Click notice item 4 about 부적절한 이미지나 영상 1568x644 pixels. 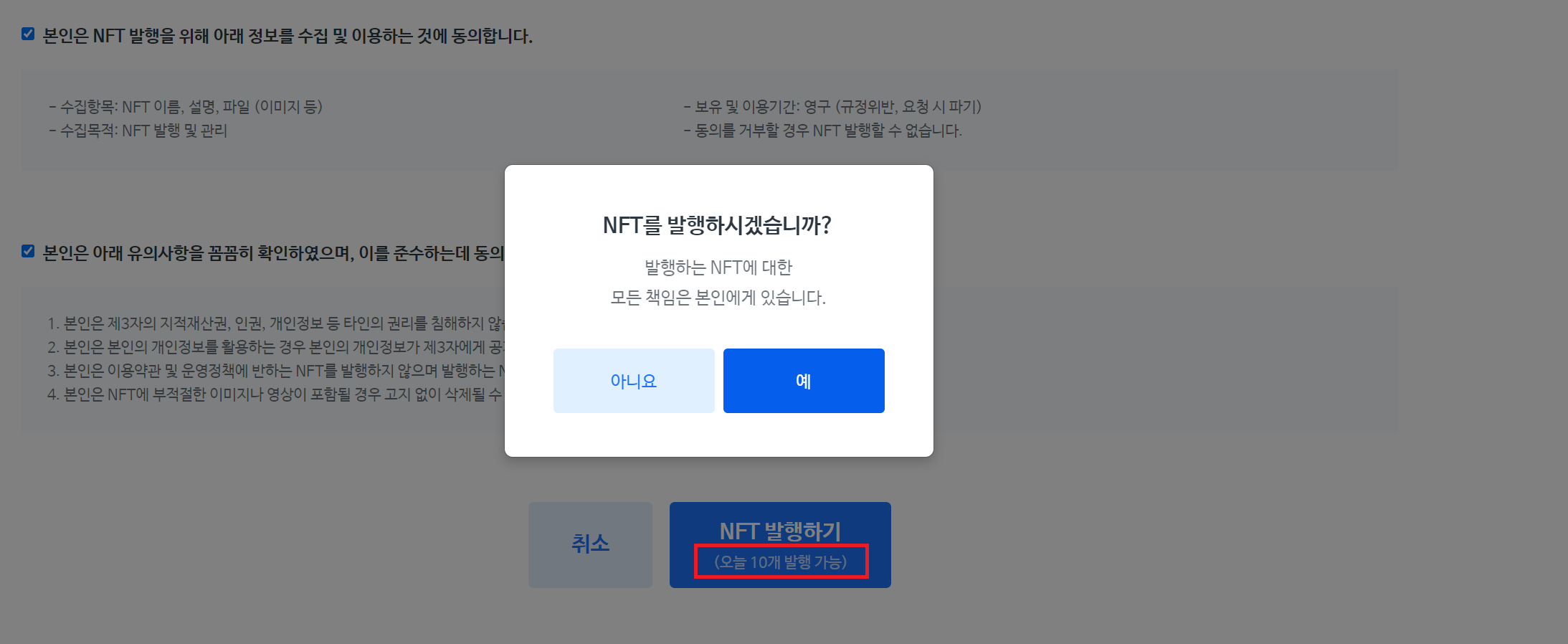coord(276,394)
